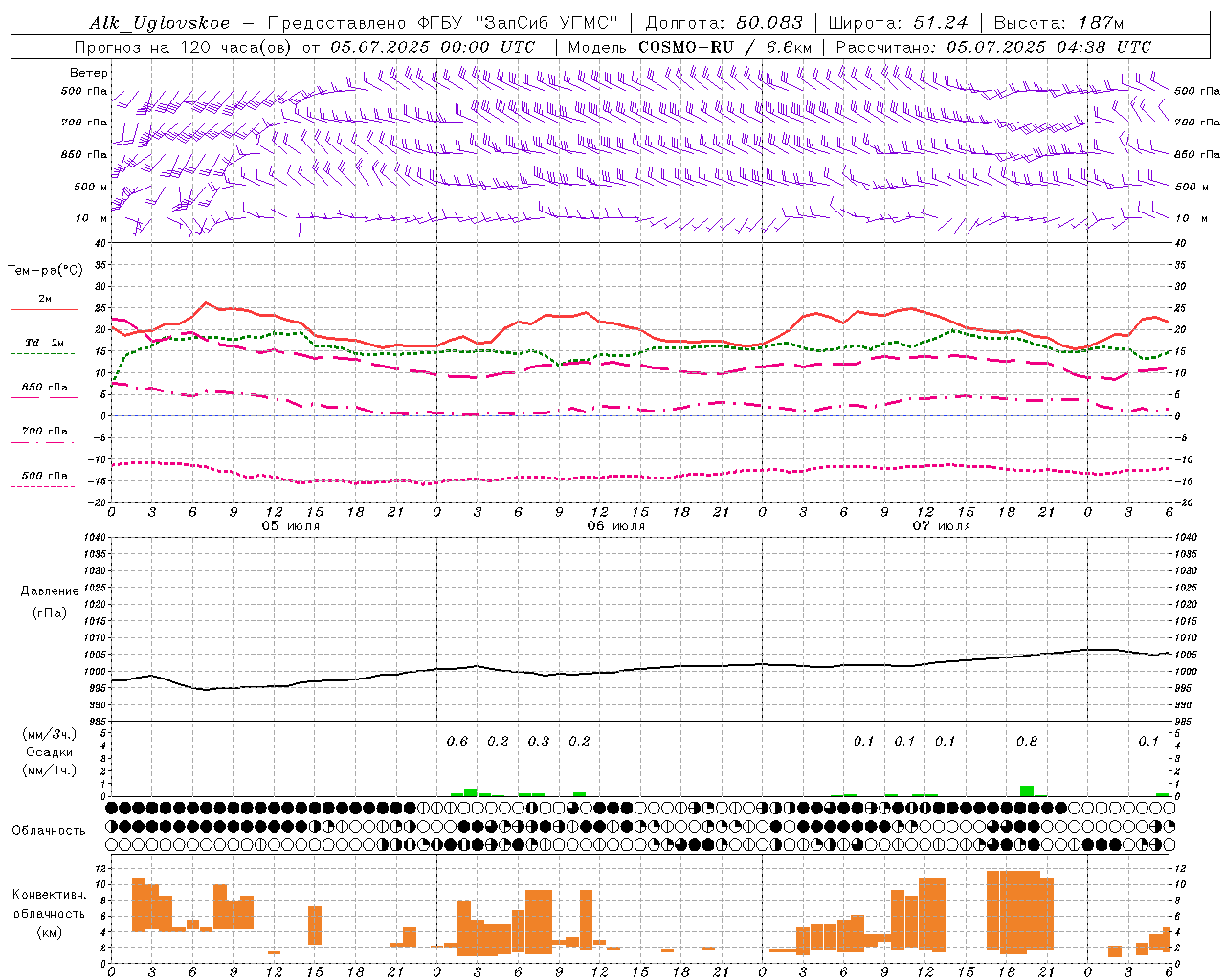The image size is (1225, 980).
Task: Select the "ЗапСиб УГМС" provider text
Action: coord(547,23)
